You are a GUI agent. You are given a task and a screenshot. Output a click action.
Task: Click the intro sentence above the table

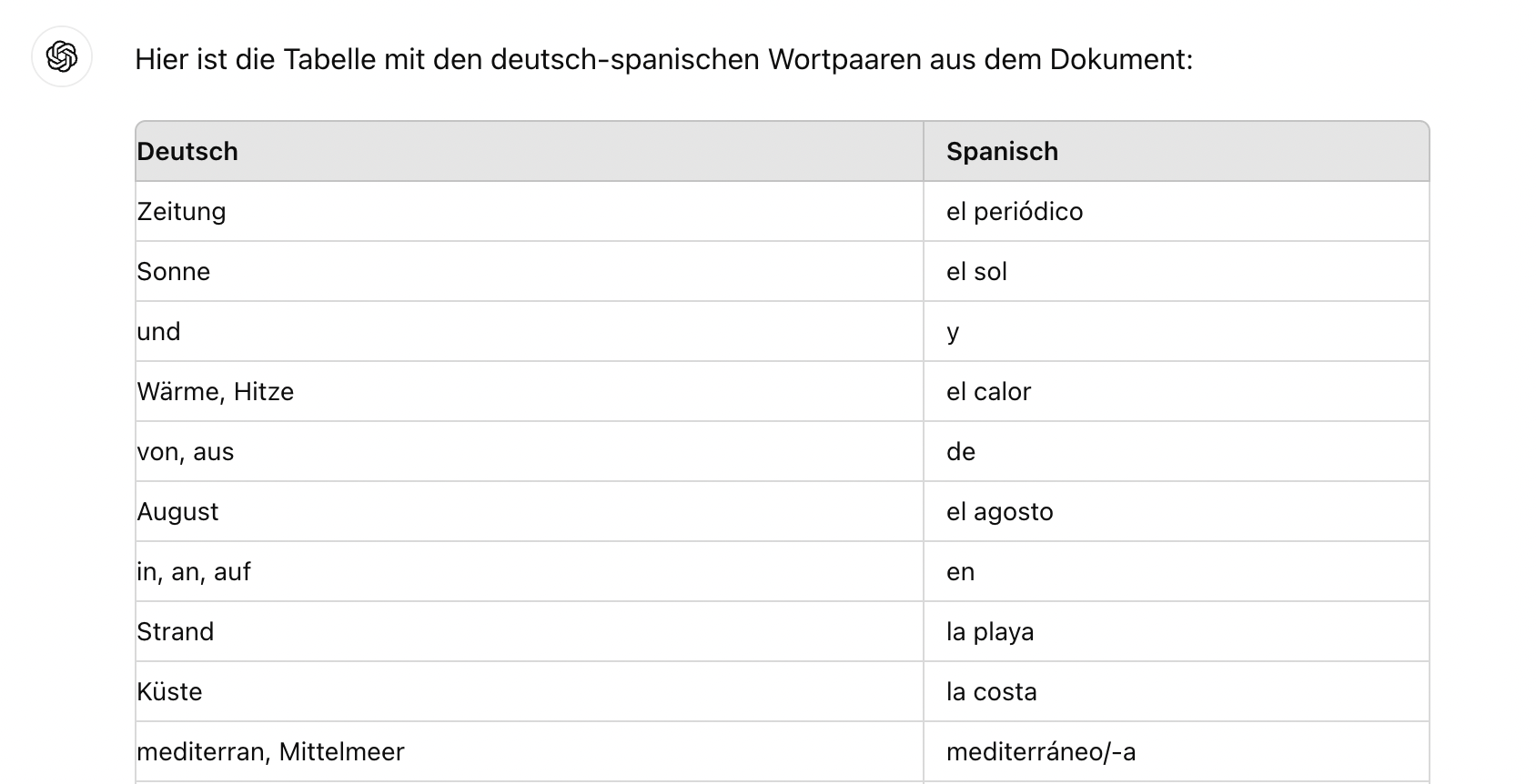pos(663,60)
